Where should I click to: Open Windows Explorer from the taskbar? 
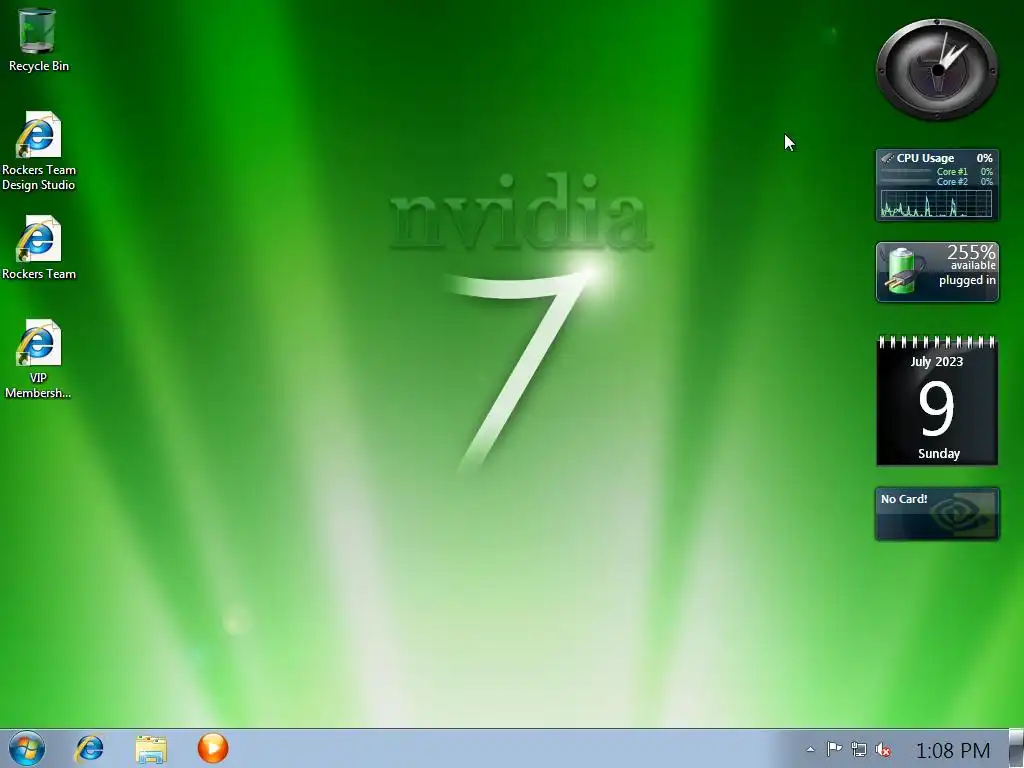151,749
